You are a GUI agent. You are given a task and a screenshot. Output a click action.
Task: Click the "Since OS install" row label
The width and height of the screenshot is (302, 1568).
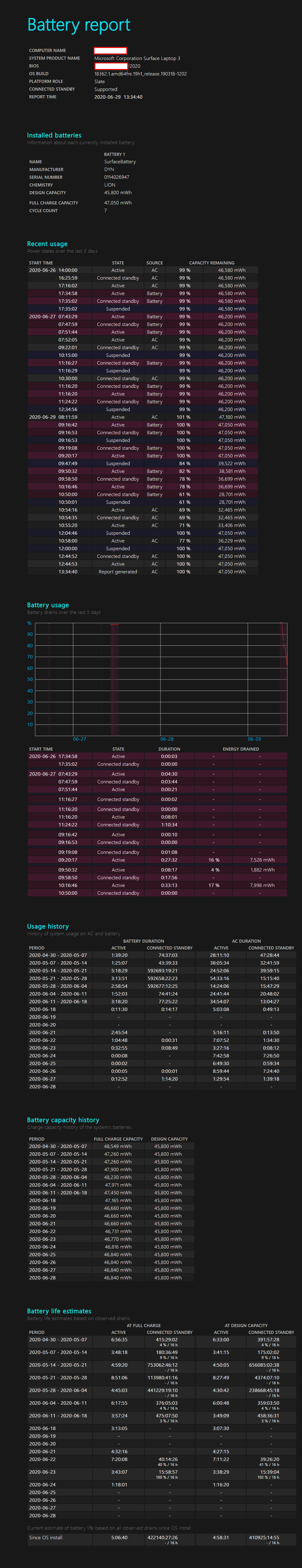[x=46, y=1538]
